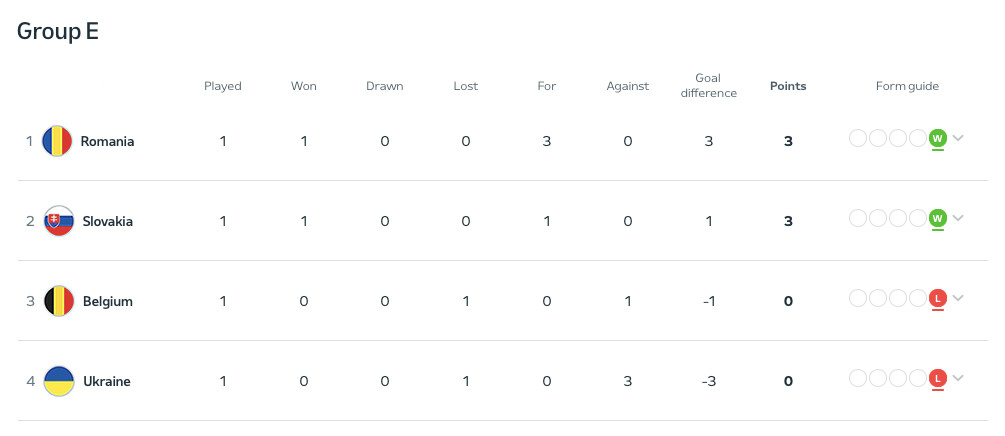The image size is (1005, 436).
Task: Click the Goal difference column header
Action: pyautogui.click(x=708, y=86)
